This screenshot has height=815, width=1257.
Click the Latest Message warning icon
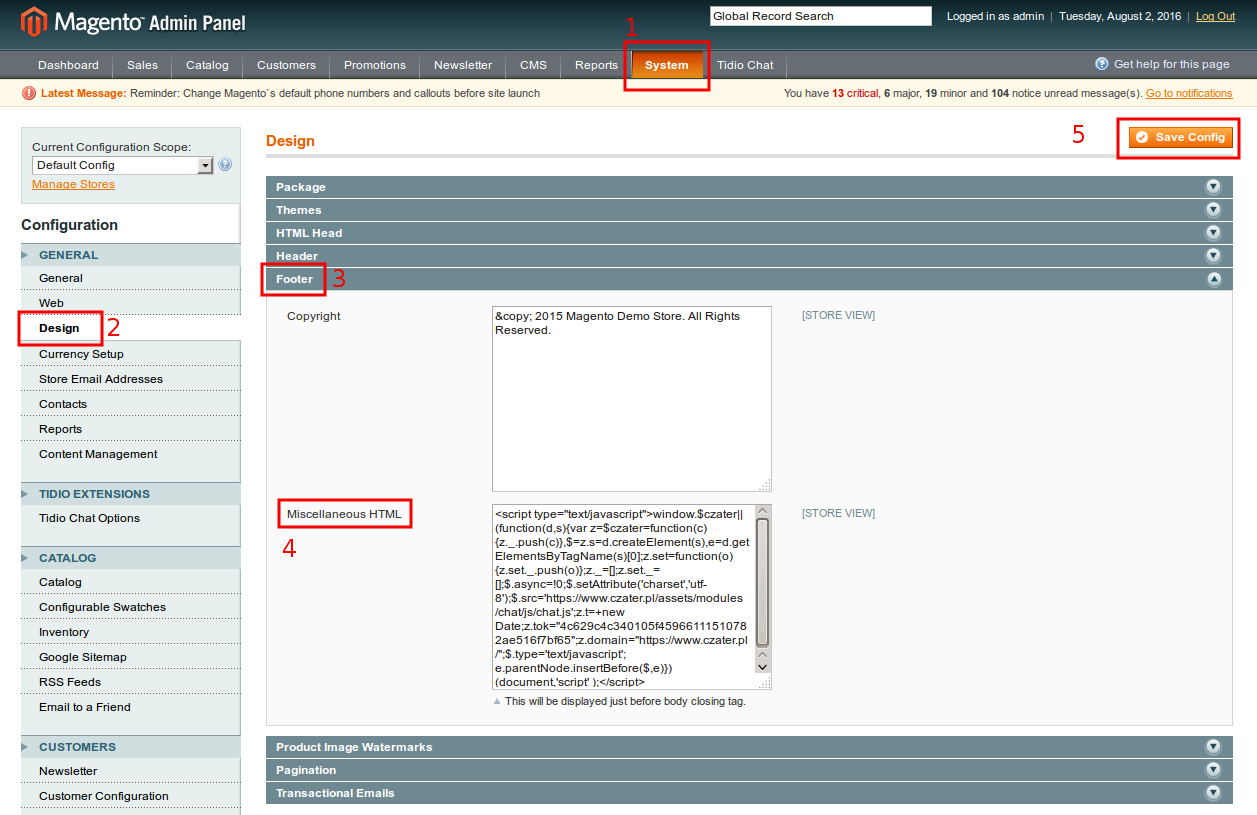[x=29, y=93]
